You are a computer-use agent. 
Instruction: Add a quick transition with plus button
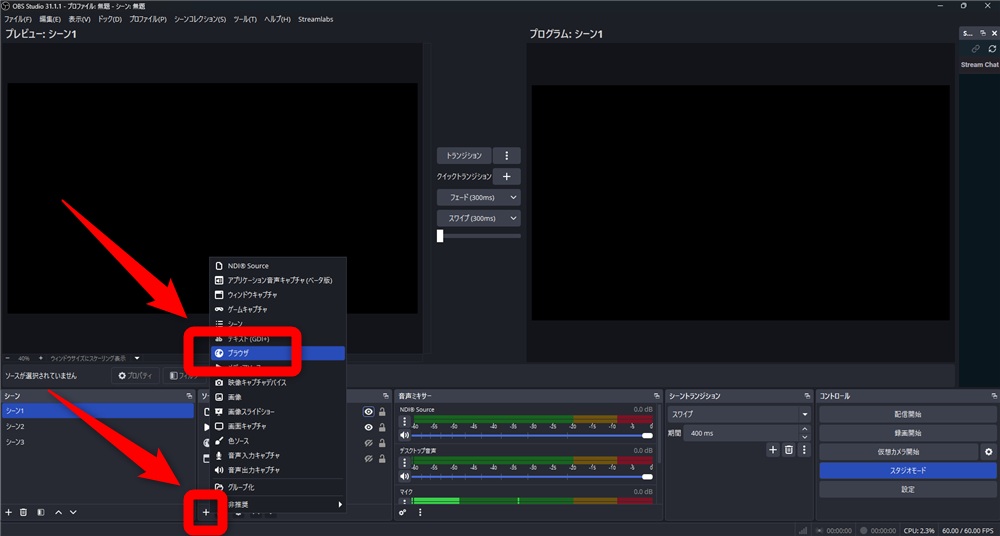click(507, 177)
